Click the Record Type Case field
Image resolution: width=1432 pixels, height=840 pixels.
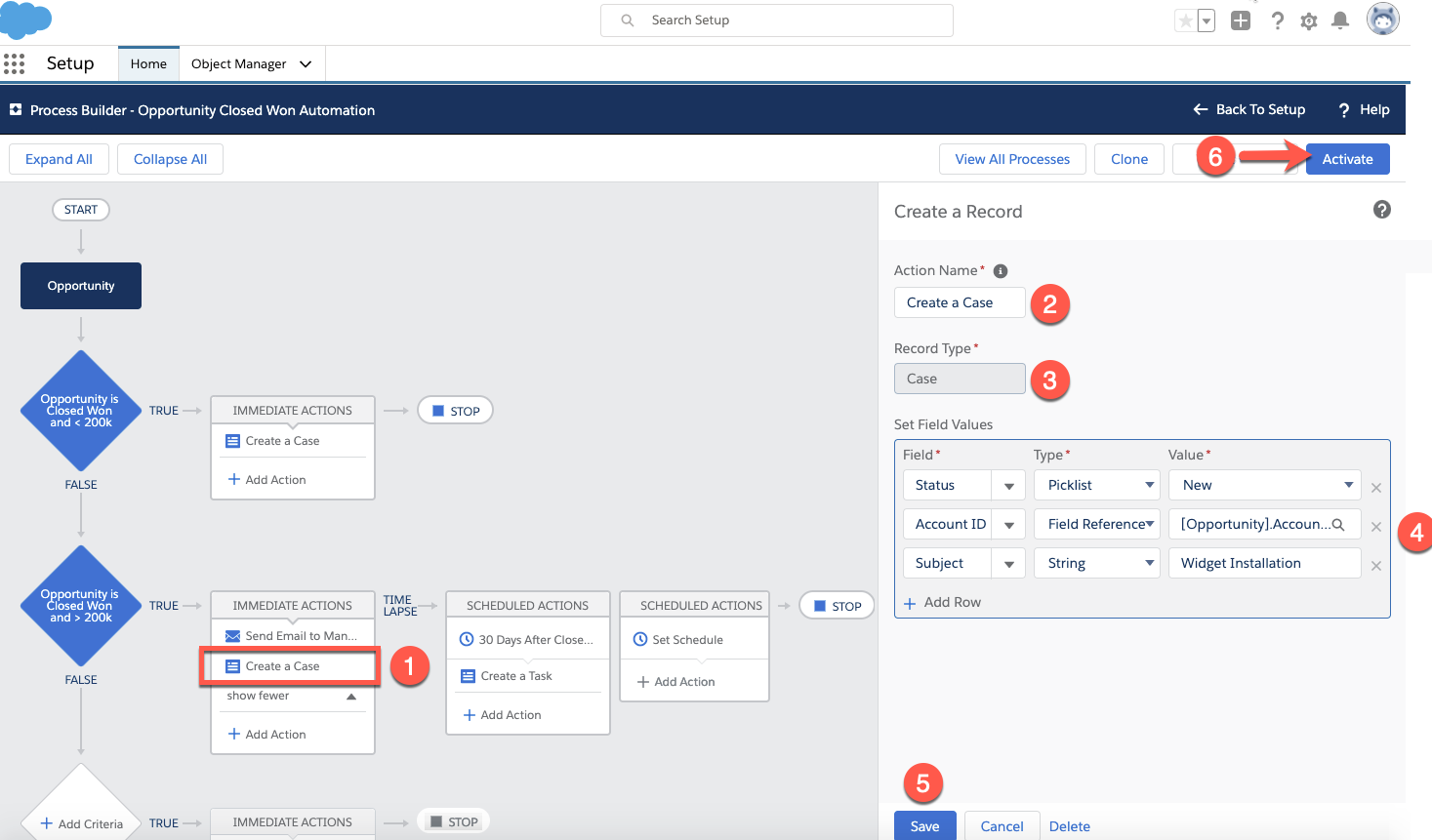(960, 379)
